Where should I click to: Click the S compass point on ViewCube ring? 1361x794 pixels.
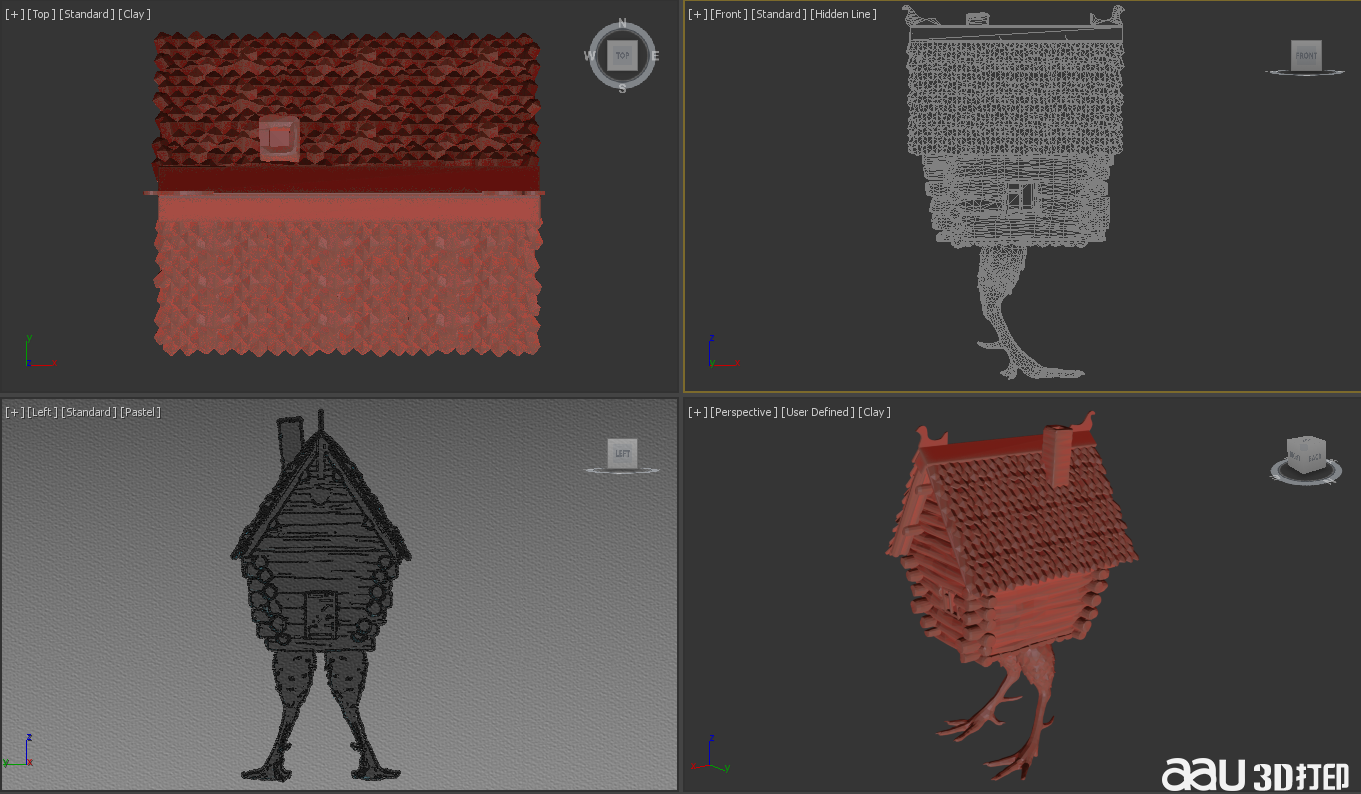coord(622,89)
